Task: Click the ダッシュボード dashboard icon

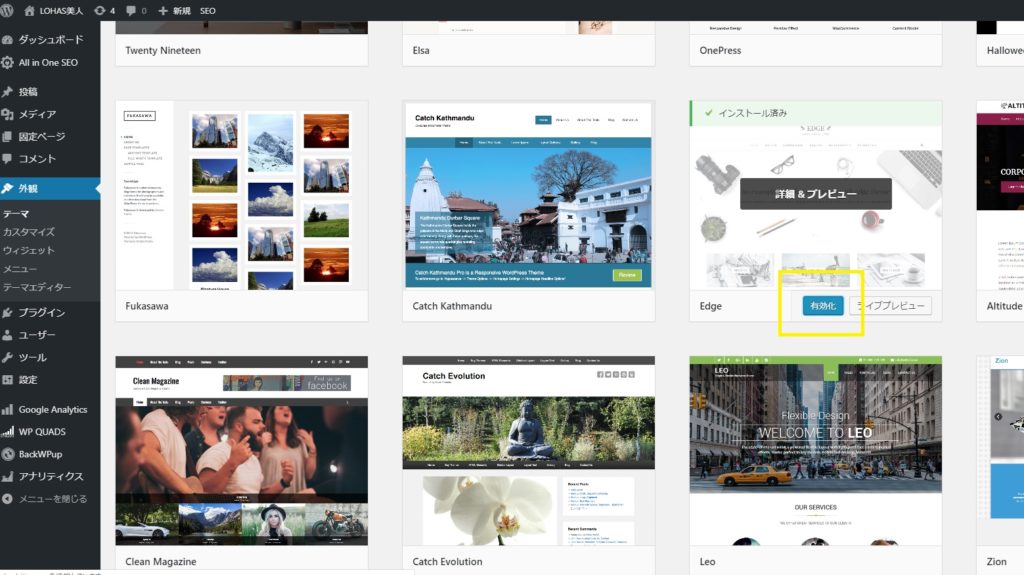Action: click(x=8, y=40)
